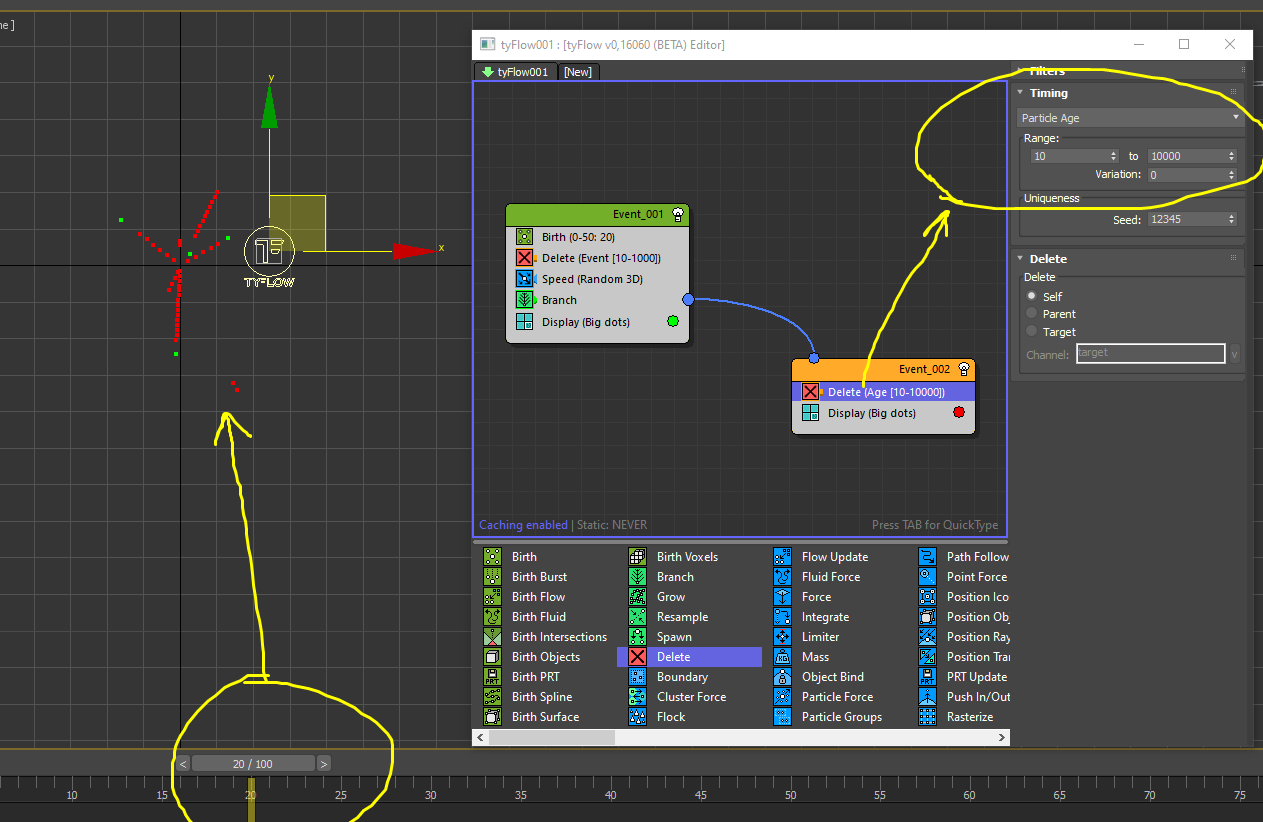Select the Target delete radio button

(1032, 332)
